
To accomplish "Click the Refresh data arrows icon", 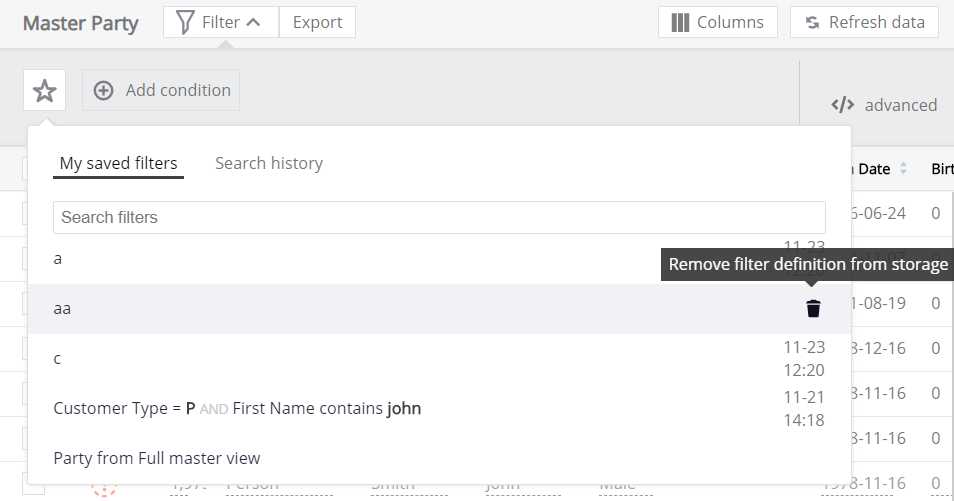I will 812,22.
